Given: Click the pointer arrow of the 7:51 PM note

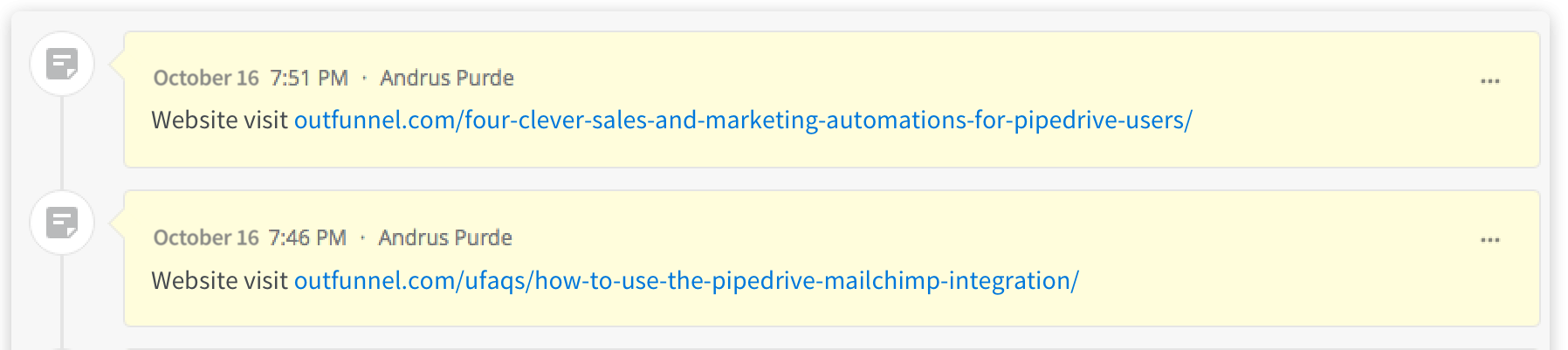Looking at the screenshot, I should [117, 64].
